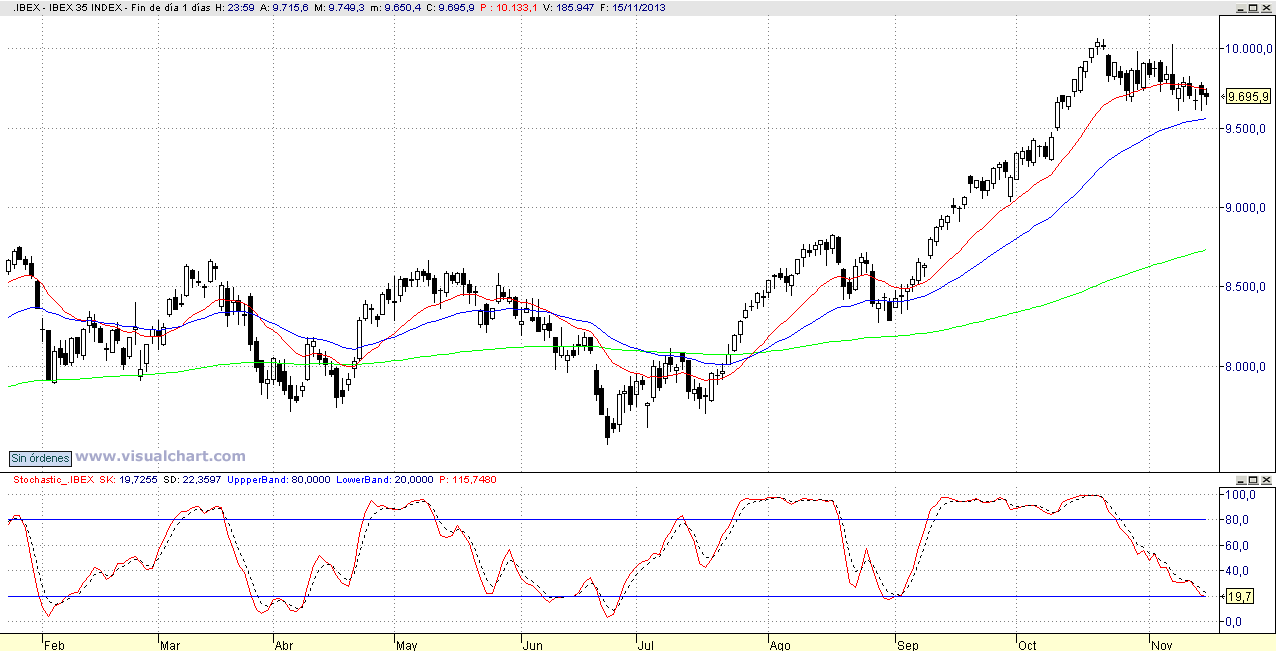Click the '9.500,0' price axis label
This screenshot has height=651, width=1276.
click(x=1246, y=128)
